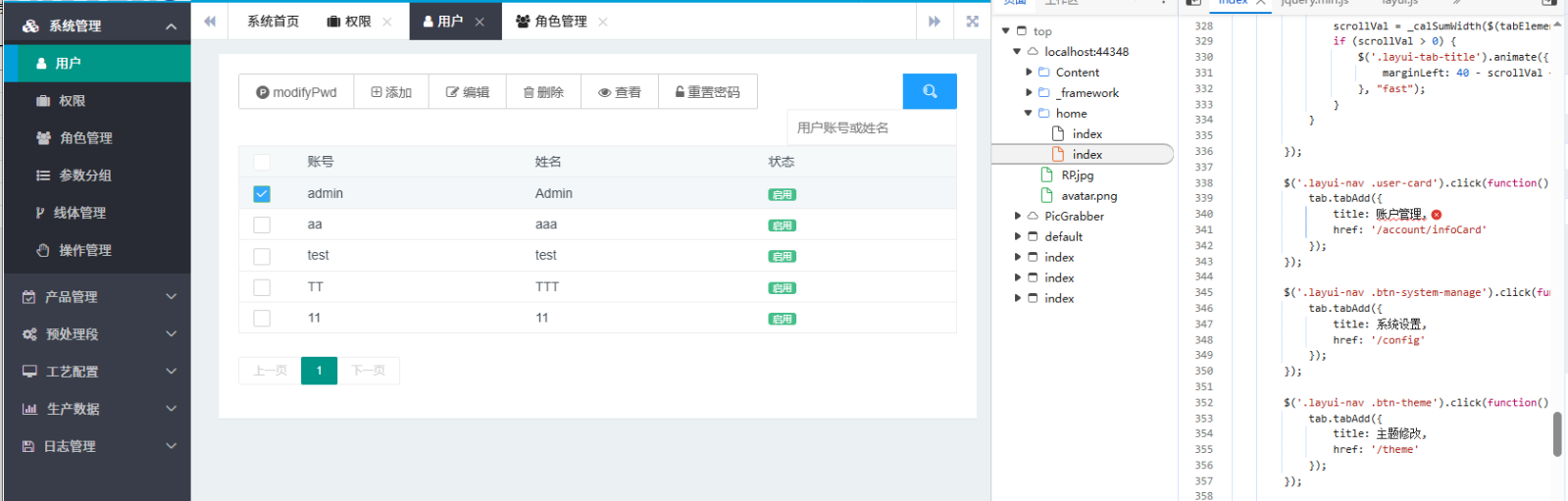Click the 账号 column header
The height and width of the screenshot is (501, 1568).
(321, 162)
